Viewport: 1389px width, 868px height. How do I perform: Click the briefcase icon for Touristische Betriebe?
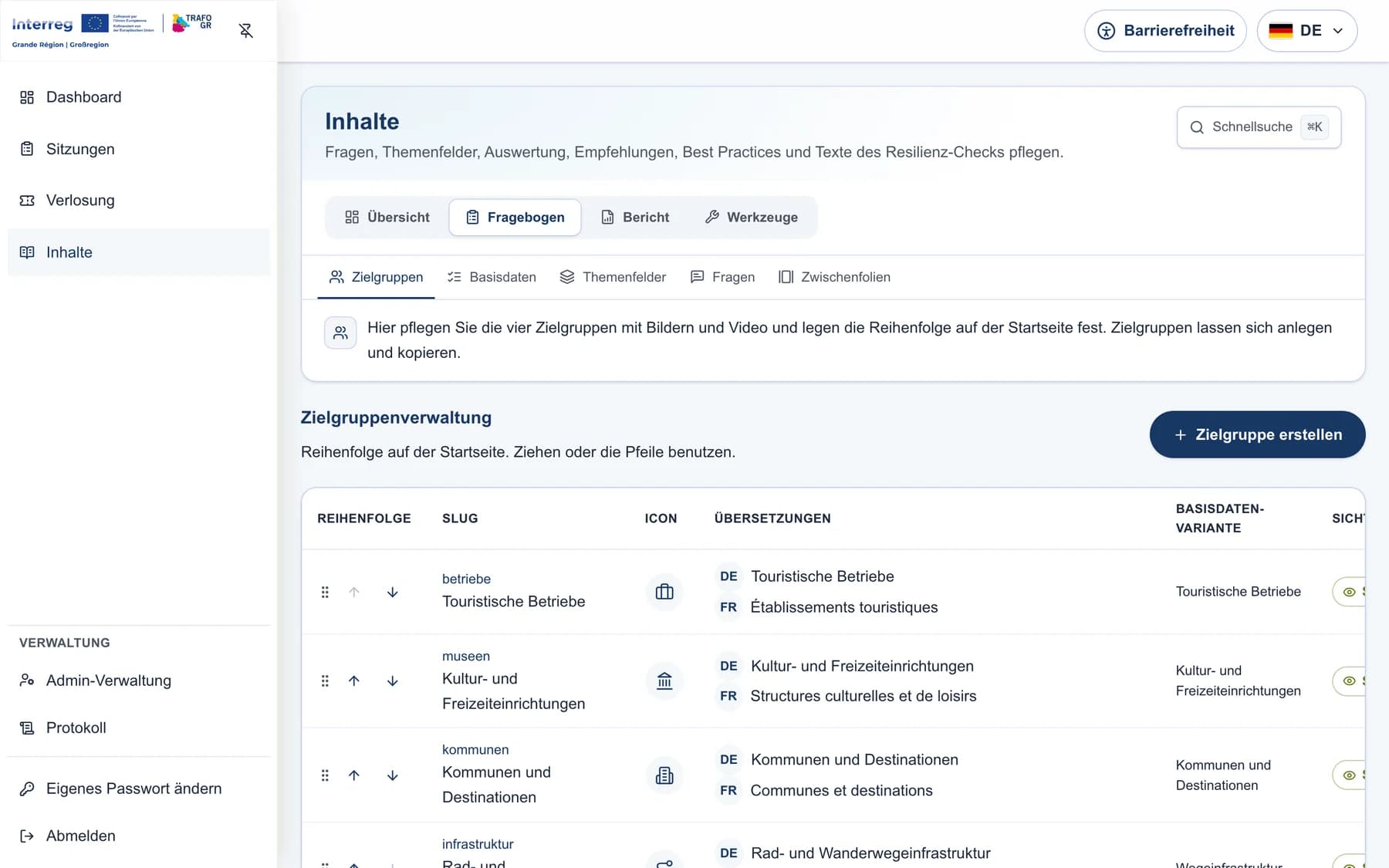click(664, 592)
